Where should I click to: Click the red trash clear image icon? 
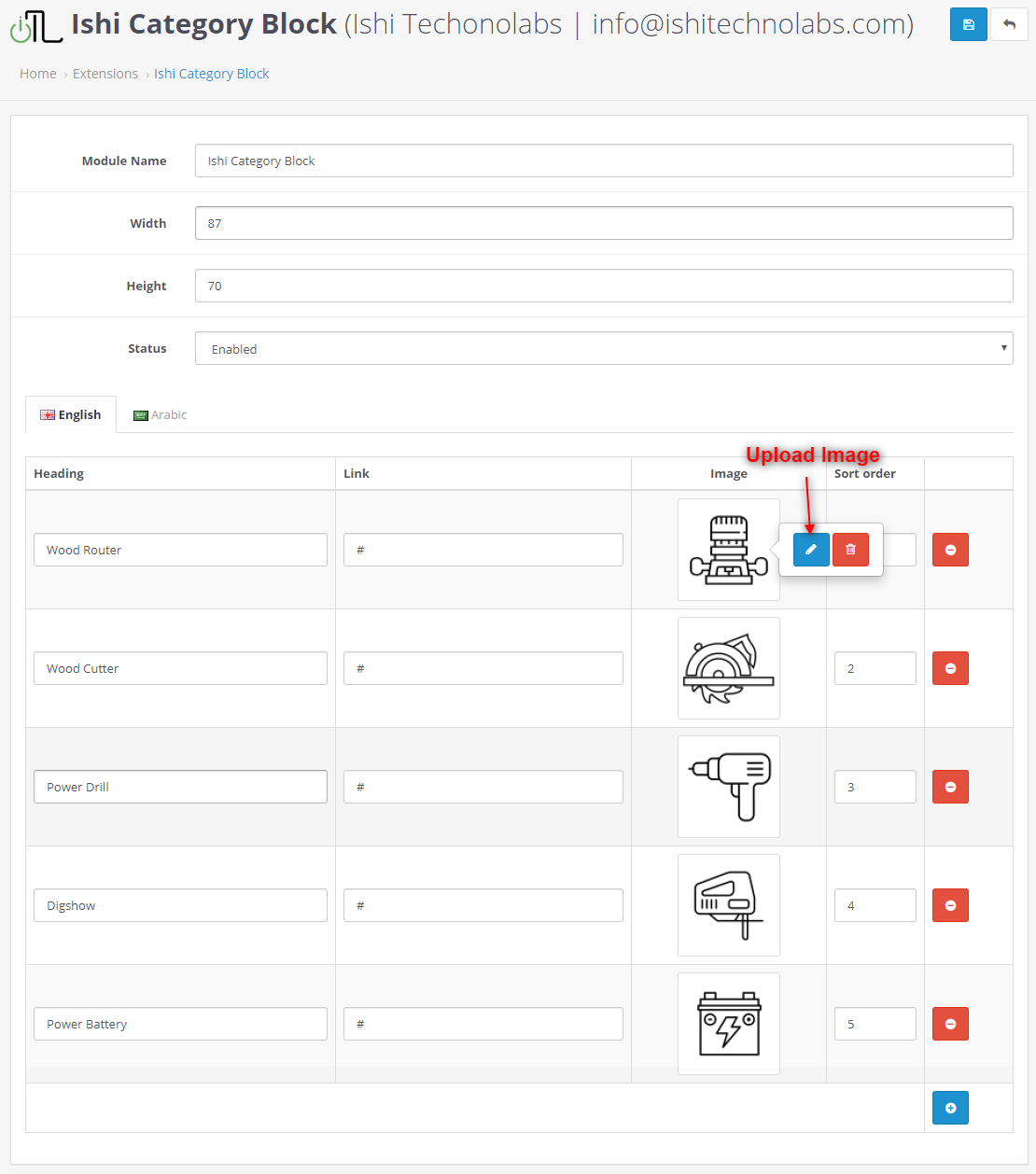coord(850,550)
